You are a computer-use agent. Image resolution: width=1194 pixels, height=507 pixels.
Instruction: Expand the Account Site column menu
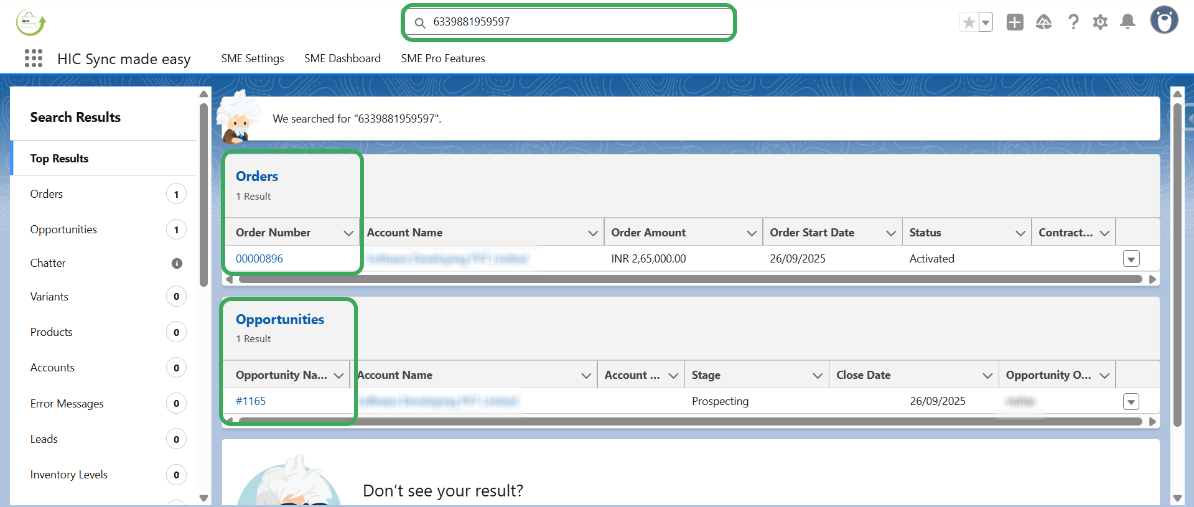tap(673, 375)
